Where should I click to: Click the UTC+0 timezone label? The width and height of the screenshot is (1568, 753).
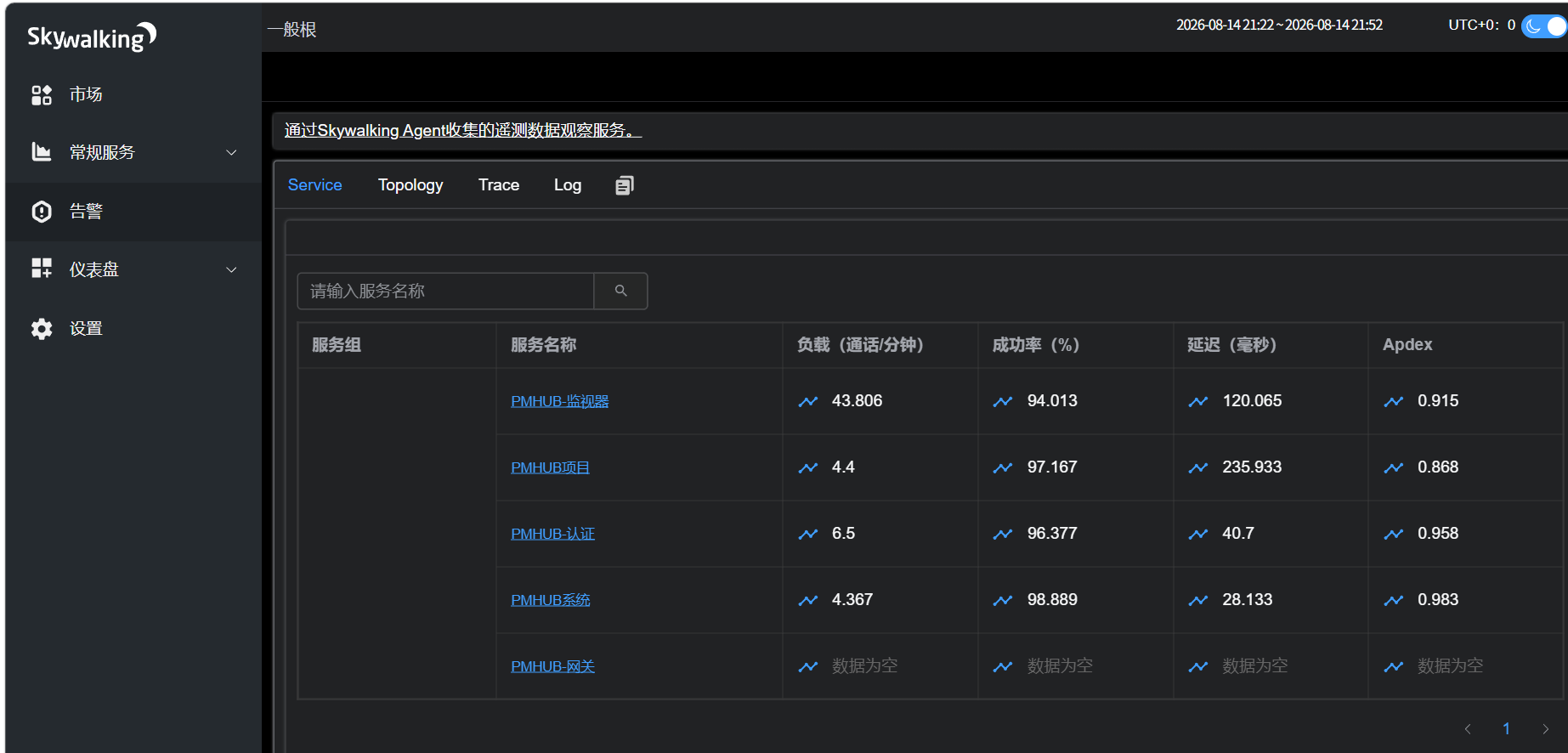tap(1481, 25)
